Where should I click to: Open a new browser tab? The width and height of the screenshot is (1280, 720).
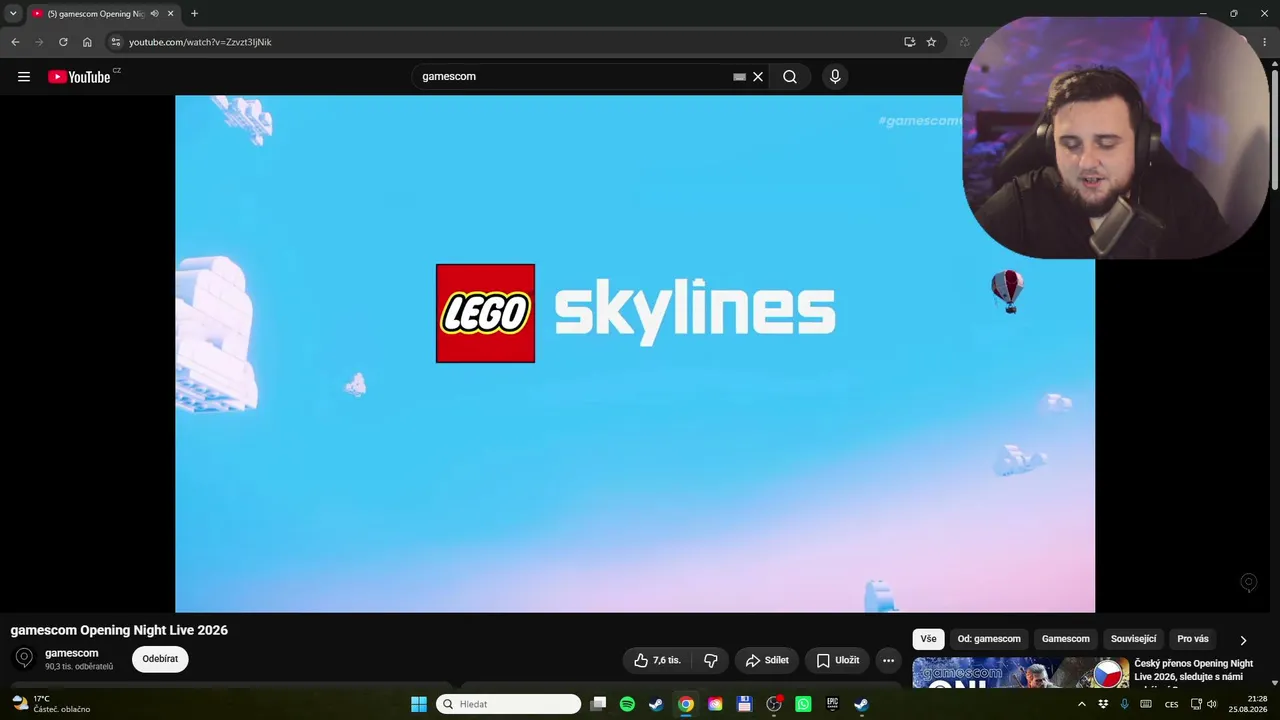[194, 14]
